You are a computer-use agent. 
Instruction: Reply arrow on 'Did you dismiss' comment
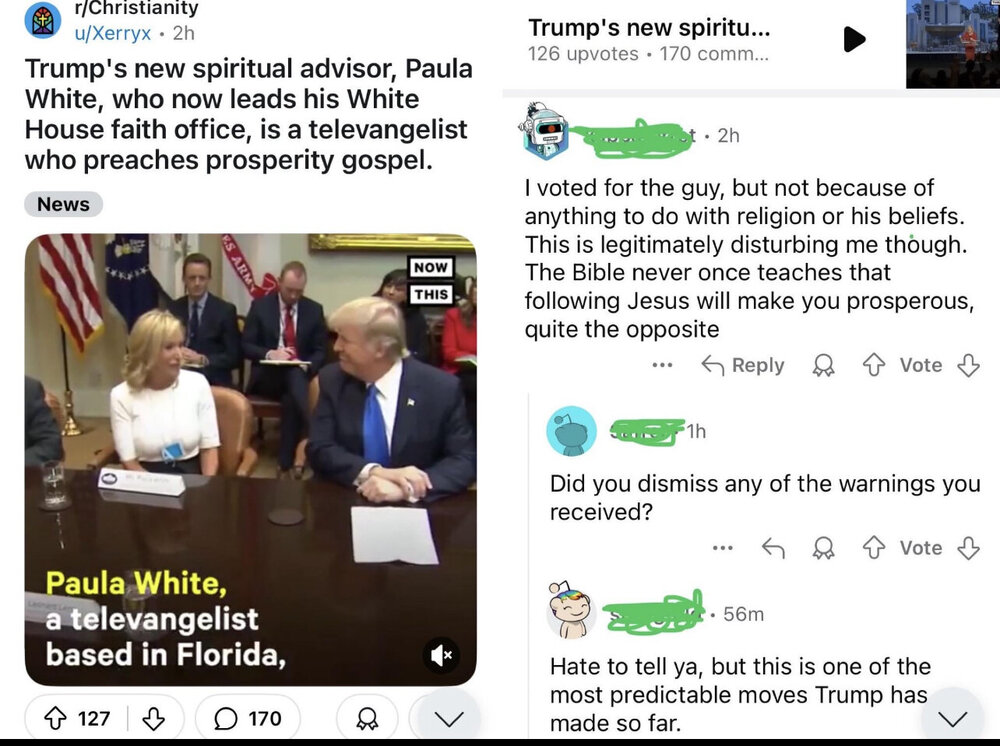(x=773, y=548)
